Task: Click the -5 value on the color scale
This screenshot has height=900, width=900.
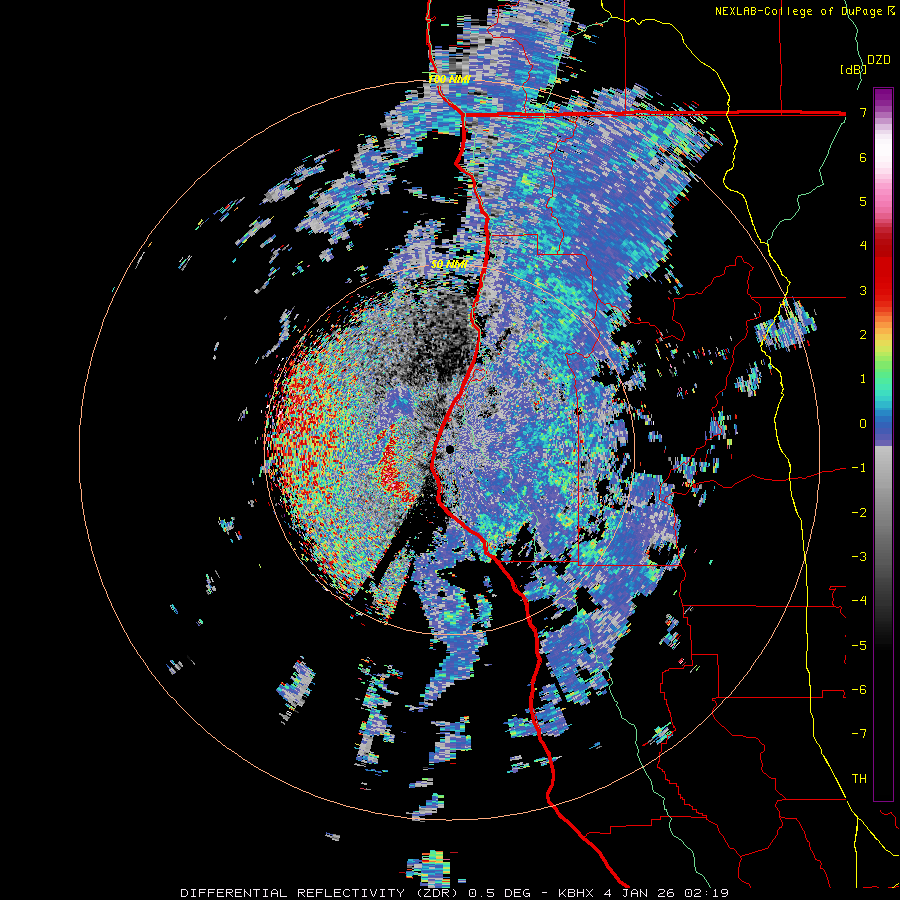Action: coord(859,646)
